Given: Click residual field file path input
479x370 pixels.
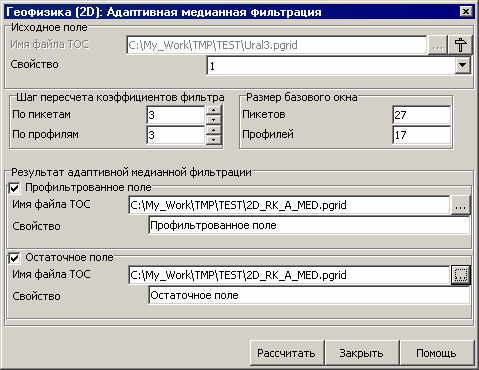Looking at the screenshot, I should click(289, 275).
